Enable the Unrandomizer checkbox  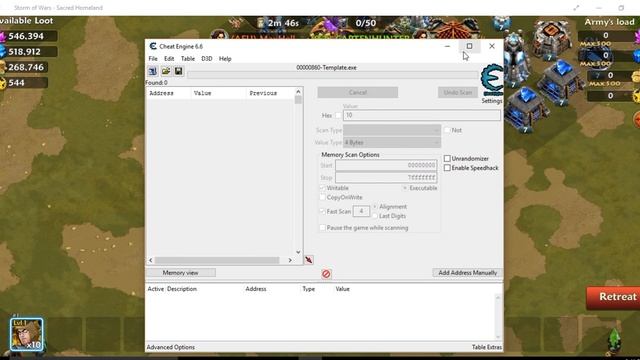click(447, 158)
